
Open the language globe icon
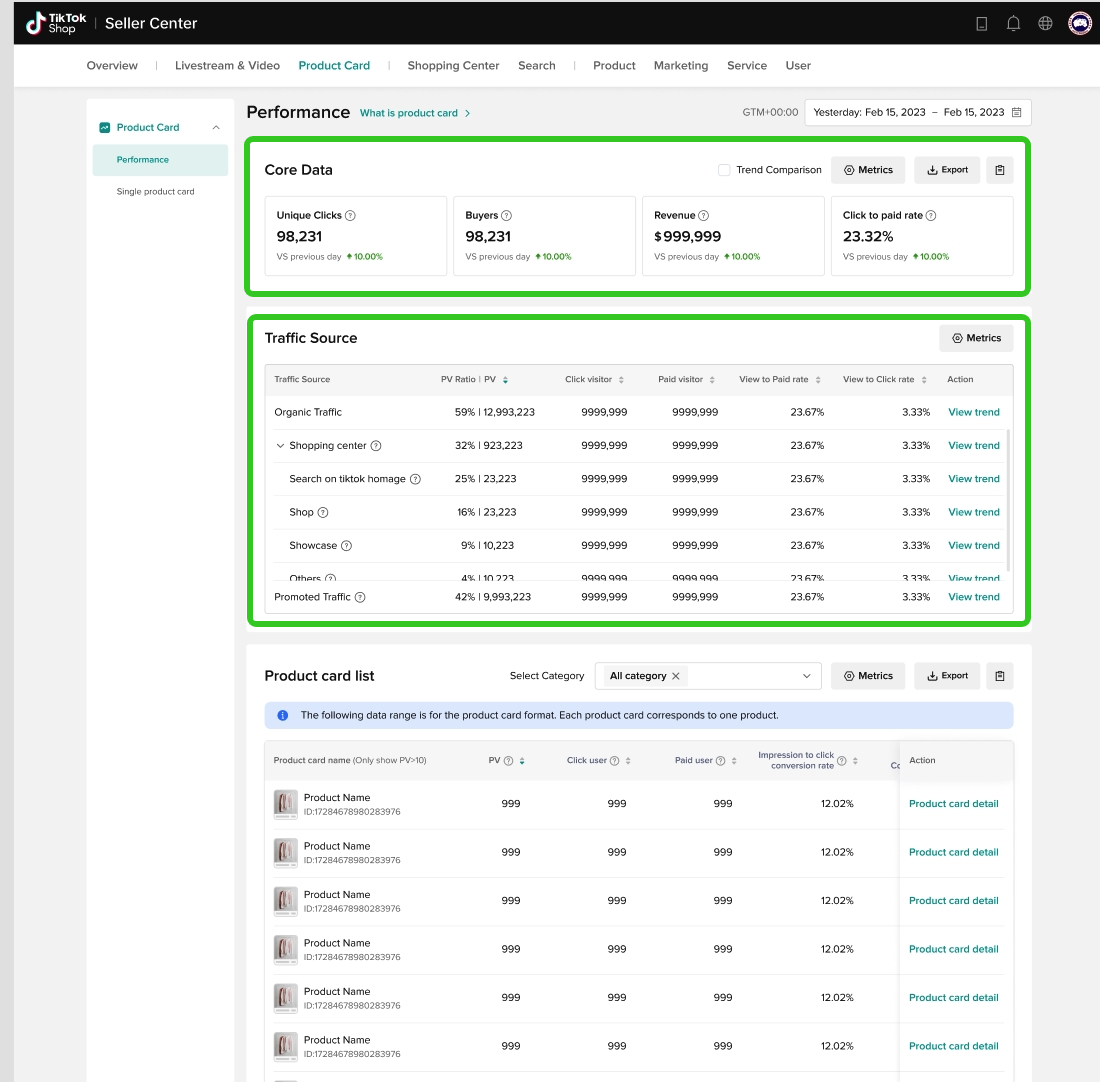point(1045,23)
